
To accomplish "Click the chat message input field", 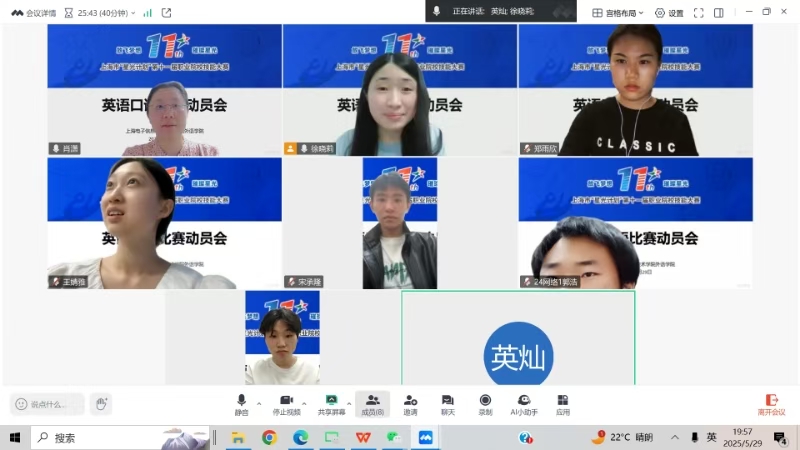I will tap(47, 404).
